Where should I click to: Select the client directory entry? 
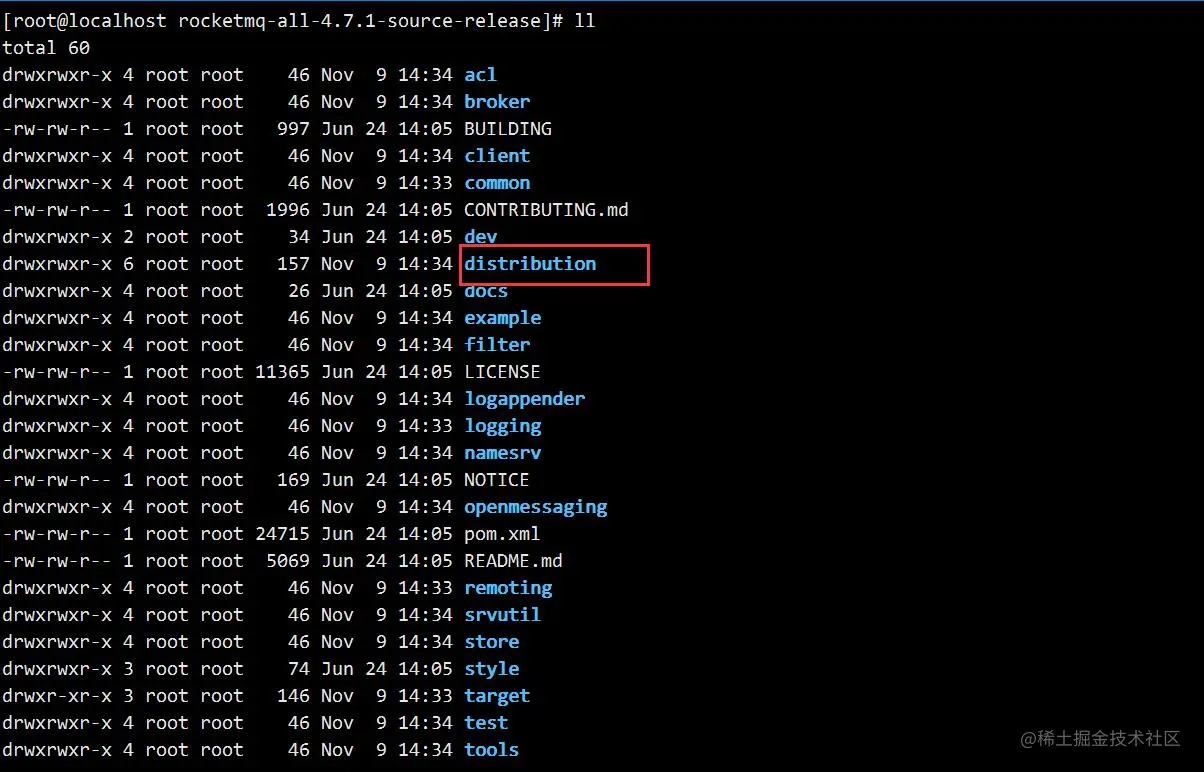tap(497, 156)
